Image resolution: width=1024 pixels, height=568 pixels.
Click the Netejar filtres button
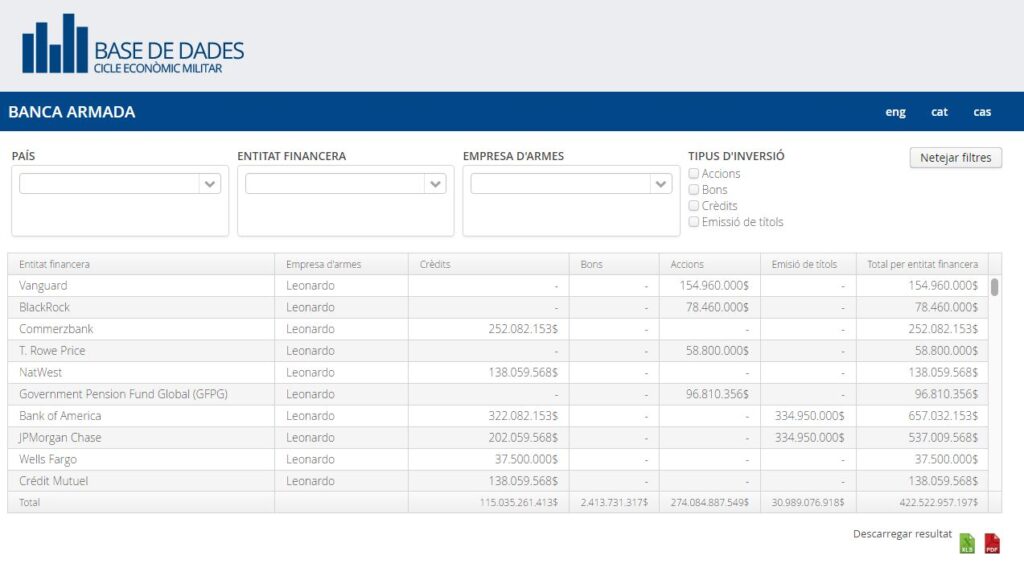coord(955,157)
